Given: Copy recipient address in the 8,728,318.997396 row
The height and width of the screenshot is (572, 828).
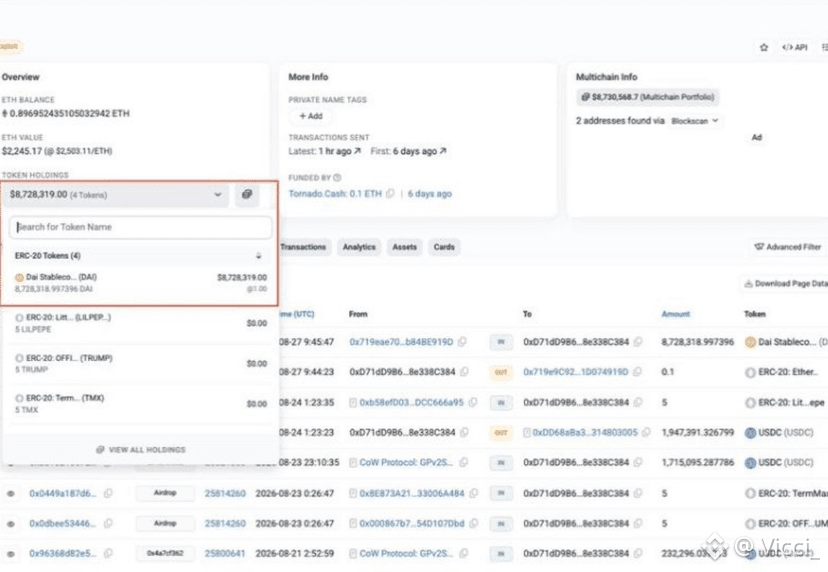Looking at the screenshot, I should click(638, 342).
